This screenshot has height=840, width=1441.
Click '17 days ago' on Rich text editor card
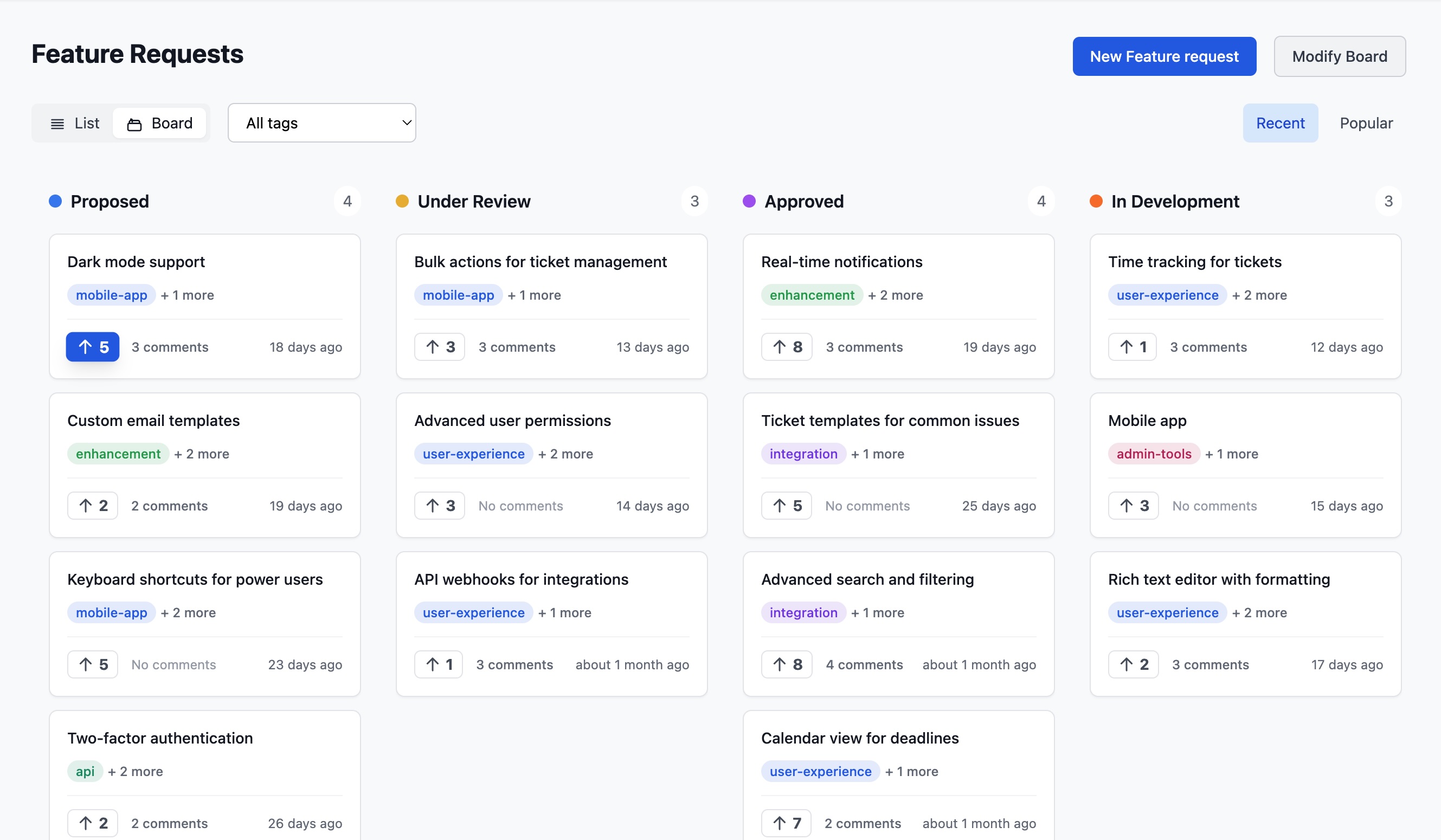tap(1347, 664)
